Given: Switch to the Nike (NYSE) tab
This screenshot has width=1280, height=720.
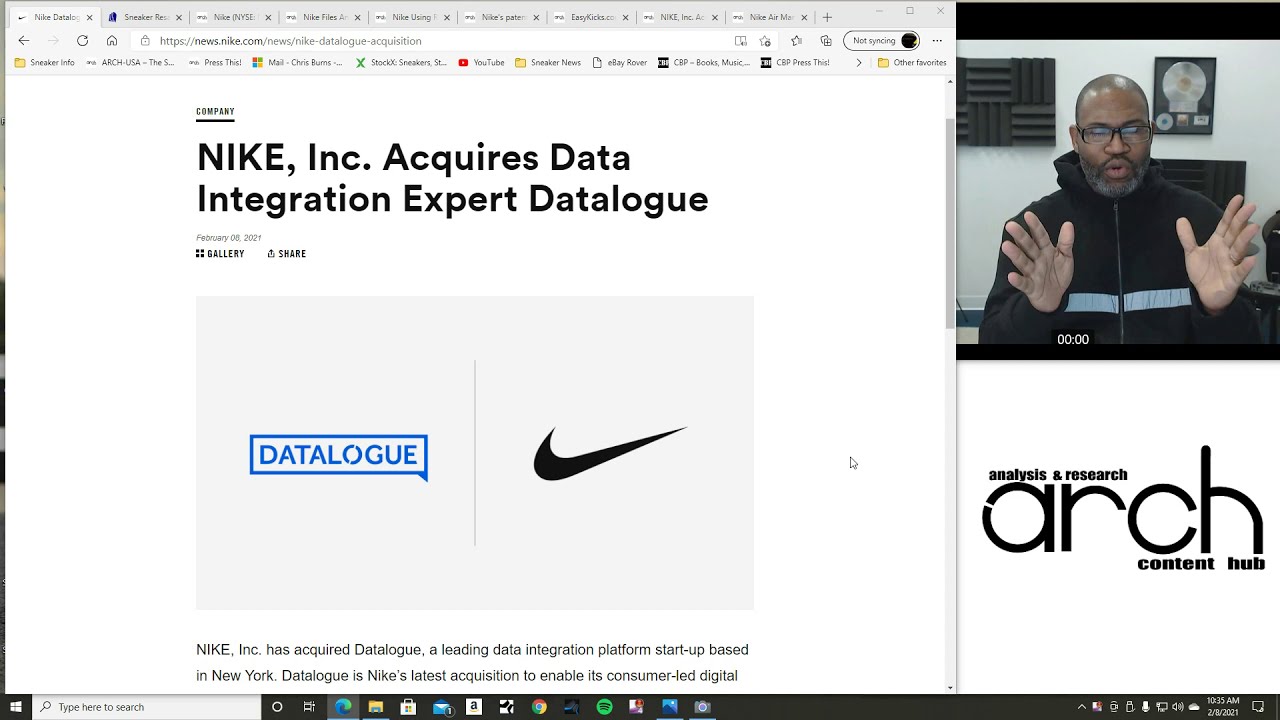Looking at the screenshot, I should [x=232, y=17].
